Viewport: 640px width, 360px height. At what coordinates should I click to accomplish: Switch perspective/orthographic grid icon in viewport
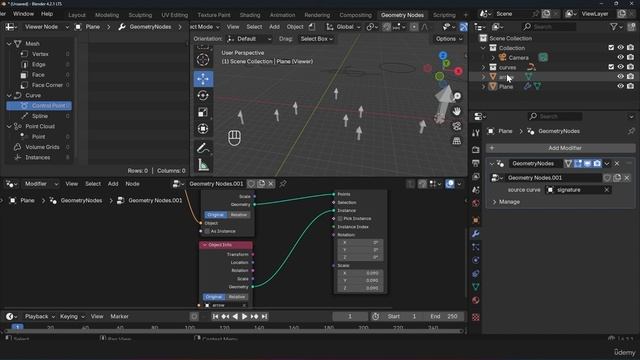click(457, 141)
